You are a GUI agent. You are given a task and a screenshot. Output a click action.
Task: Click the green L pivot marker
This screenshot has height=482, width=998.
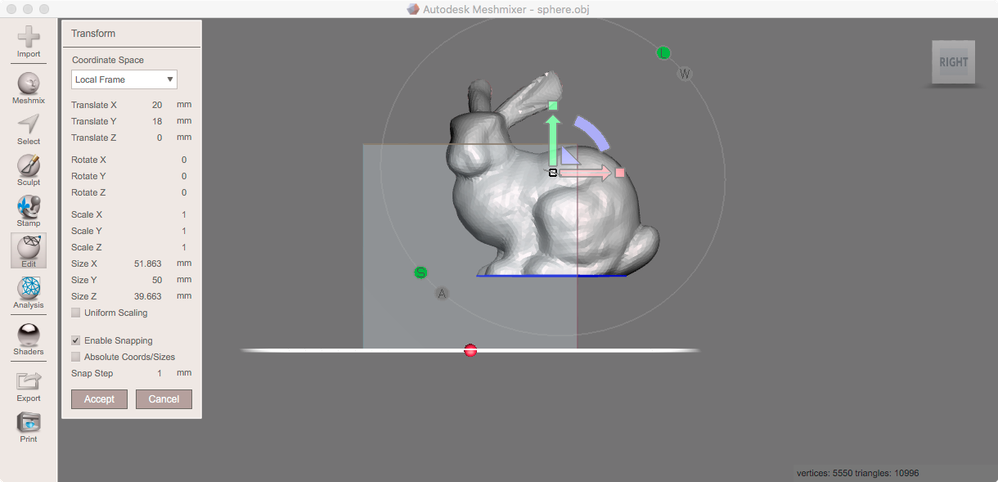point(664,53)
